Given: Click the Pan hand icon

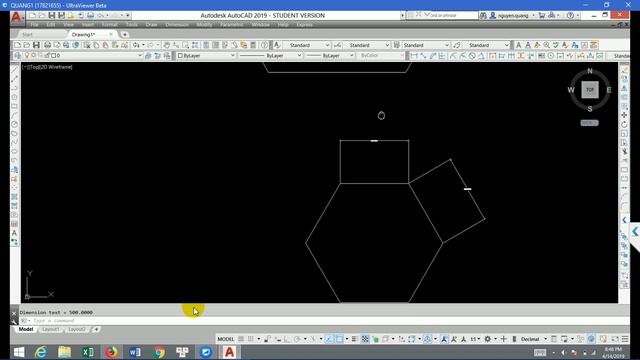Looking at the screenshot, I should tap(167, 45).
